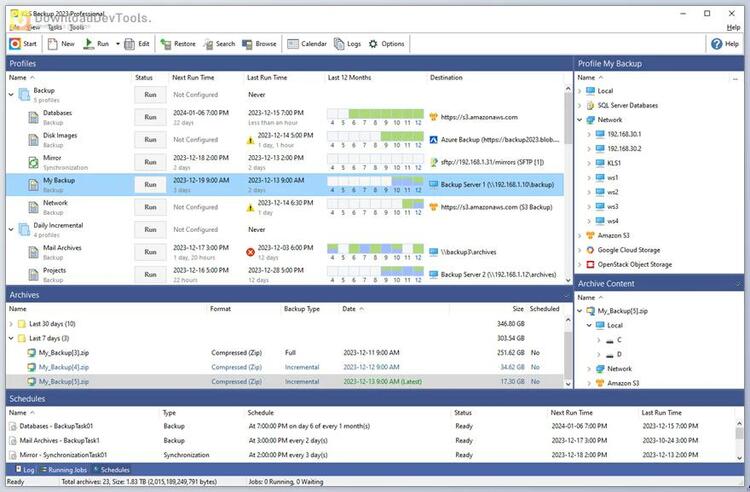
Task: Click the red error icon on Mail Archives row
Action: point(250,252)
